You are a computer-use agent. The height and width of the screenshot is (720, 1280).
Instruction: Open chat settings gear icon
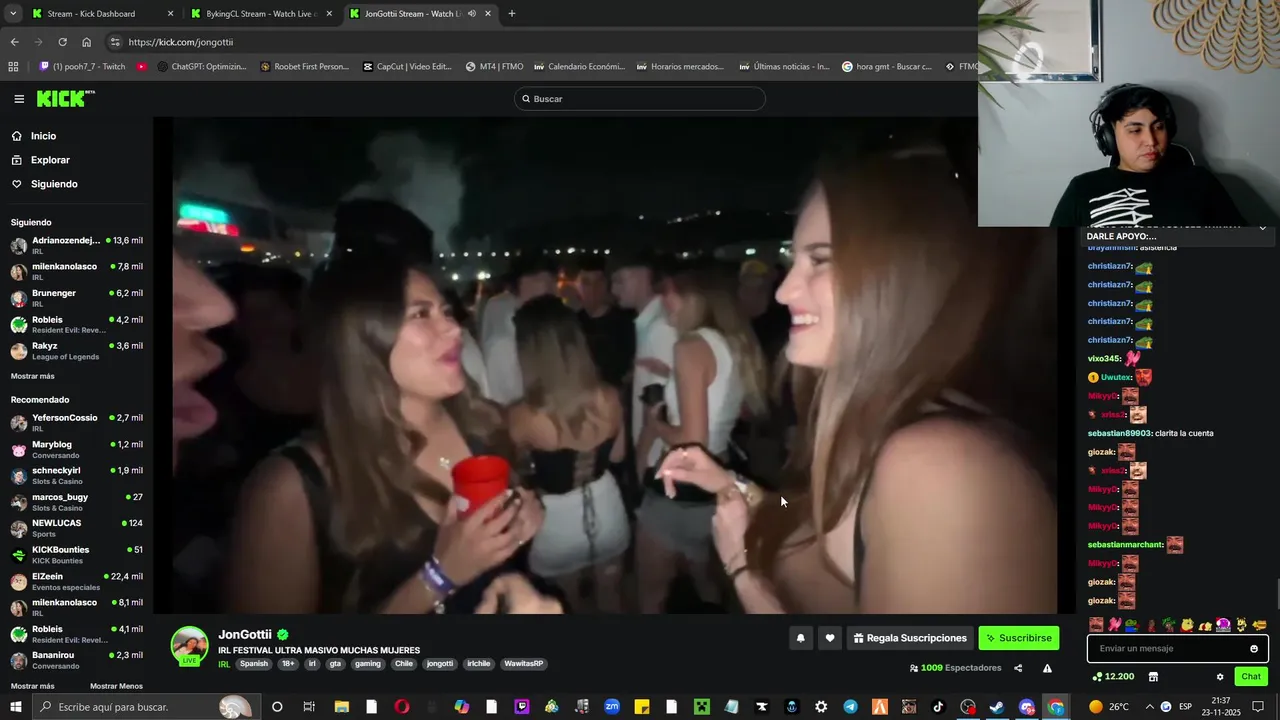point(1220,677)
